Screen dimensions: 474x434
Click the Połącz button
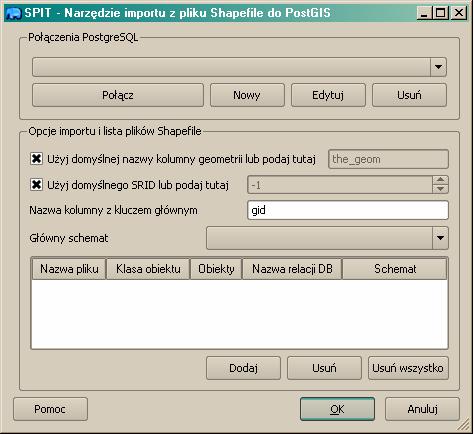tap(118, 95)
